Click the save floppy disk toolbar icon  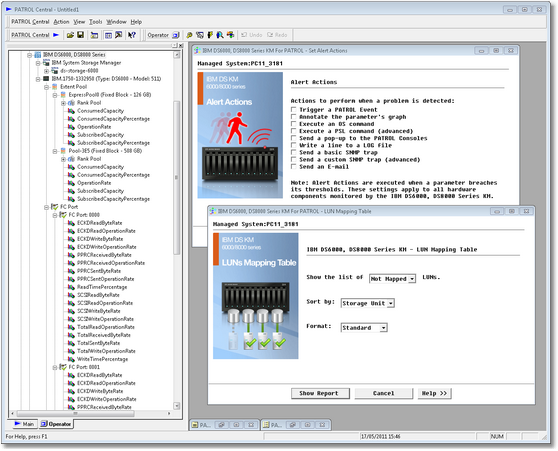tap(80, 35)
